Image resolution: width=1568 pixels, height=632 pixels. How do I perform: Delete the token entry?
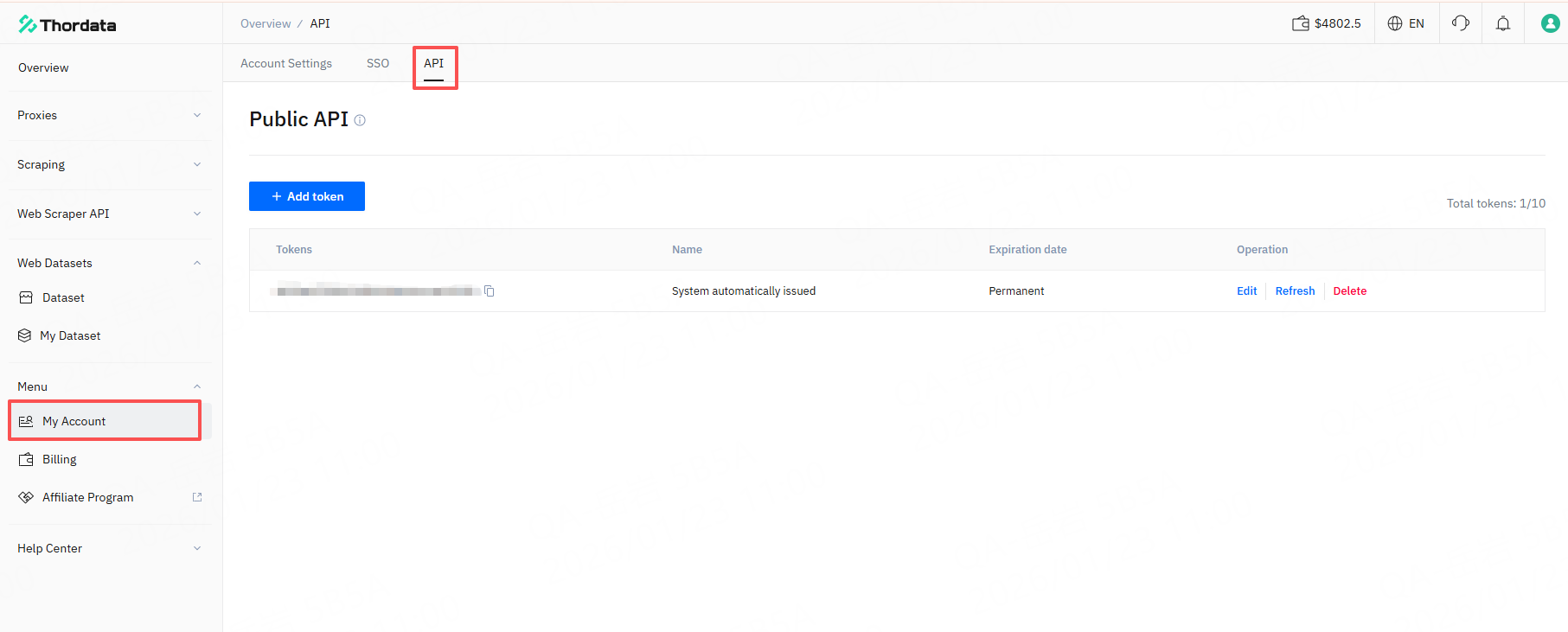1349,291
